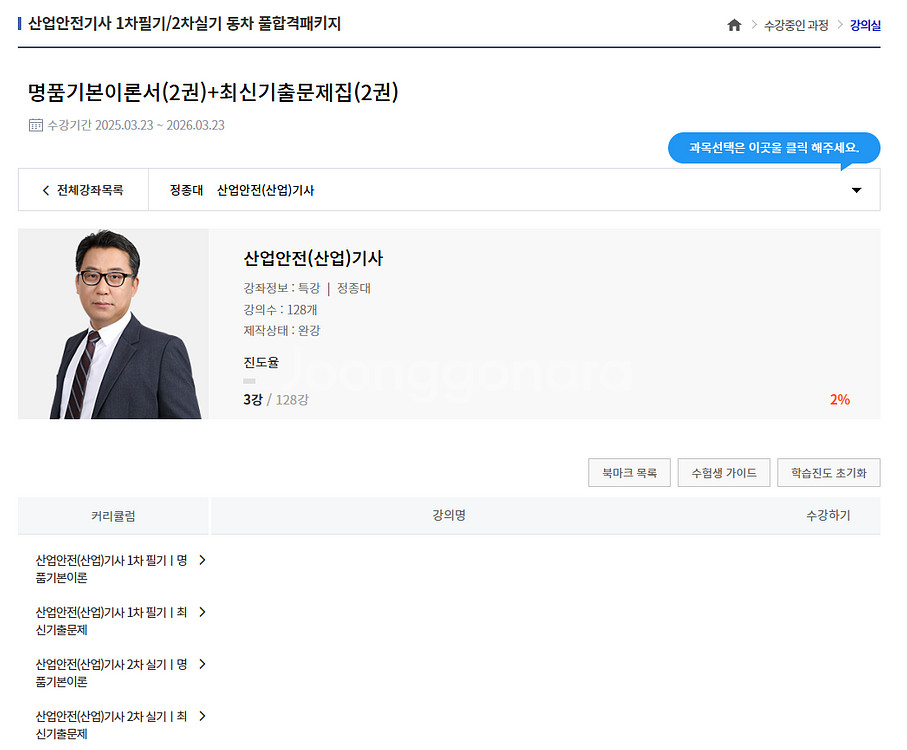Open the 수험생 가이드 button
The height and width of the screenshot is (750, 907).
(x=724, y=472)
